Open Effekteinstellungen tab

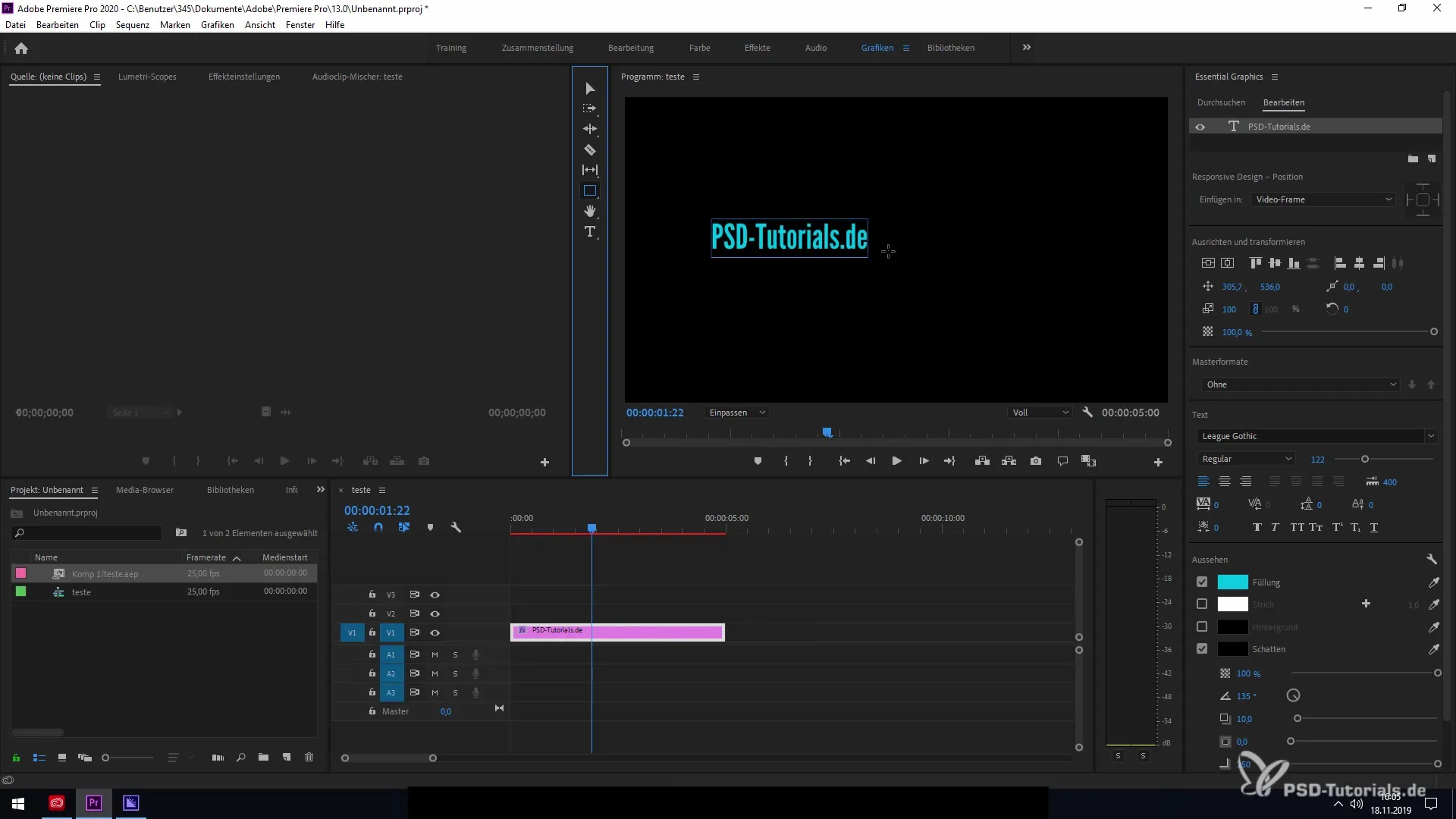(244, 77)
